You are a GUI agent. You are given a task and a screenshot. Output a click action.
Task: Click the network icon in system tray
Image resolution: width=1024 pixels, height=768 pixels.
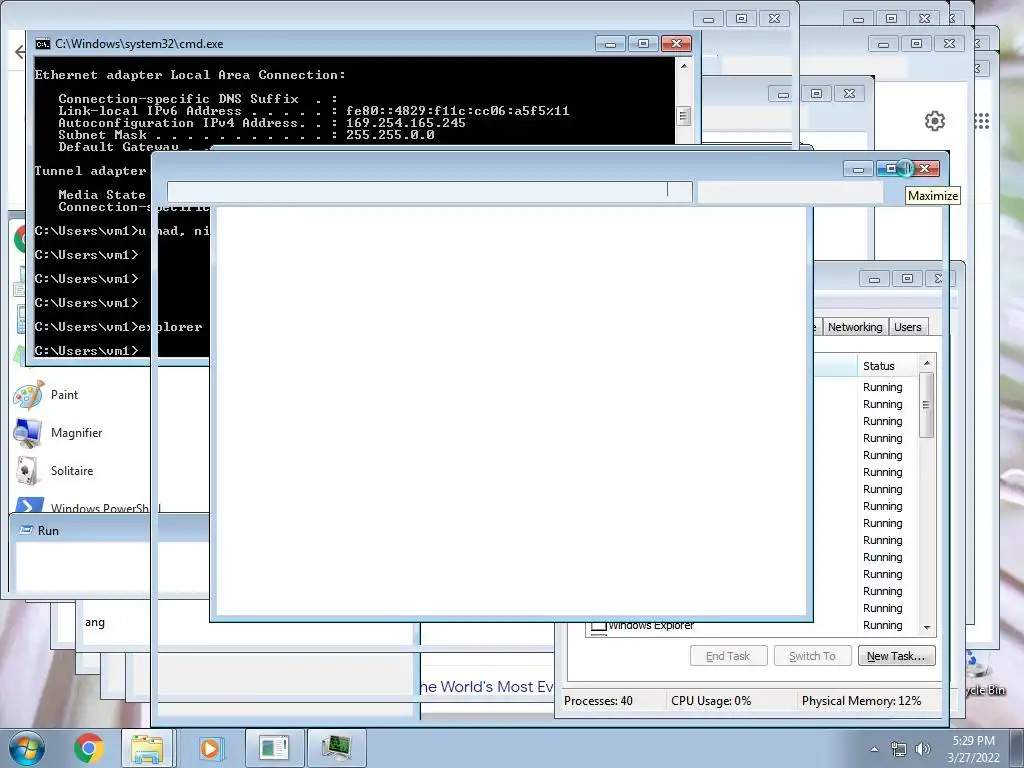coord(899,749)
